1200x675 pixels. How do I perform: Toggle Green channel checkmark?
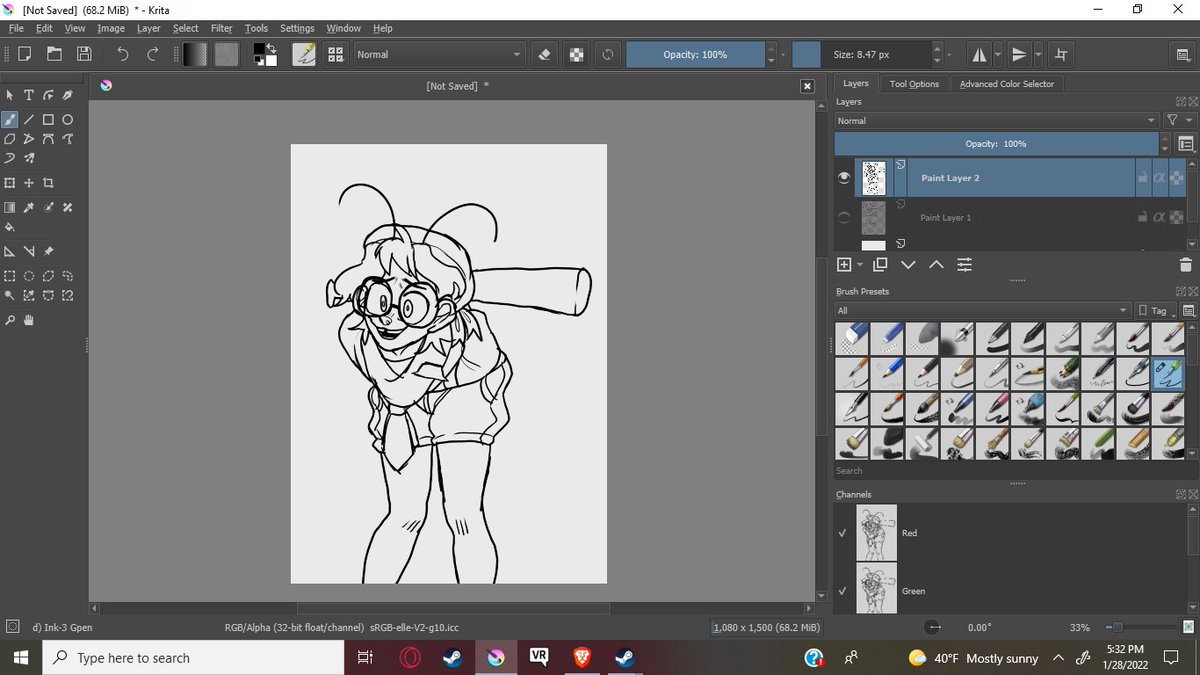[843, 591]
